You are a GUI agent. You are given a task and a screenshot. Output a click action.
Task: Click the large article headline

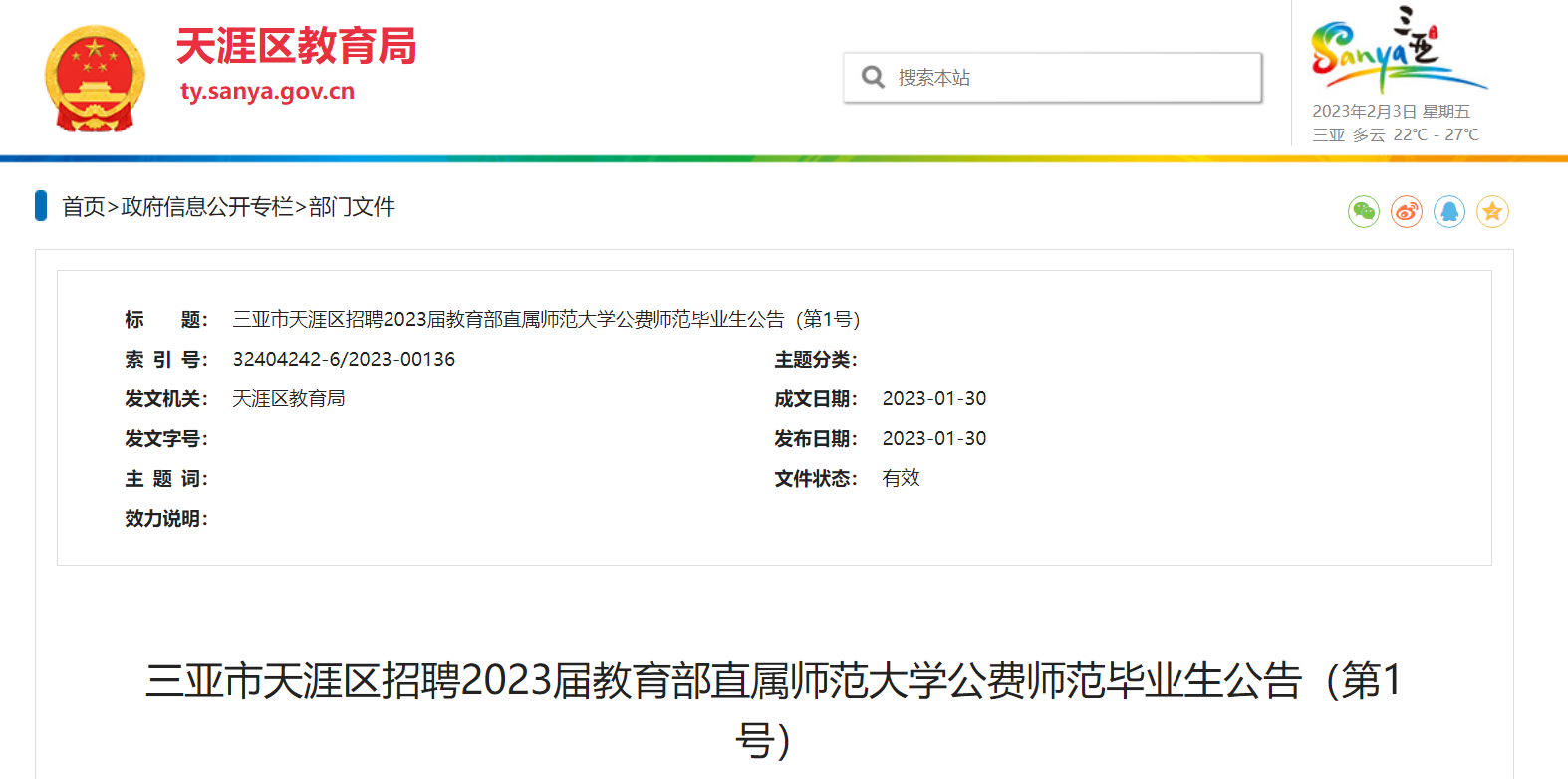[774, 710]
